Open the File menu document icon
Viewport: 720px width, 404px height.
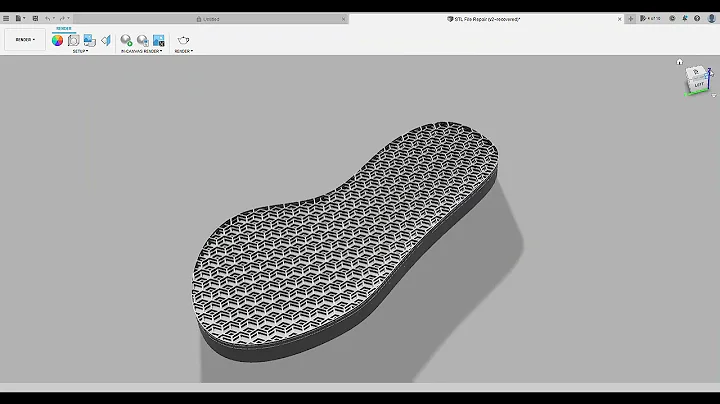click(x=18, y=18)
